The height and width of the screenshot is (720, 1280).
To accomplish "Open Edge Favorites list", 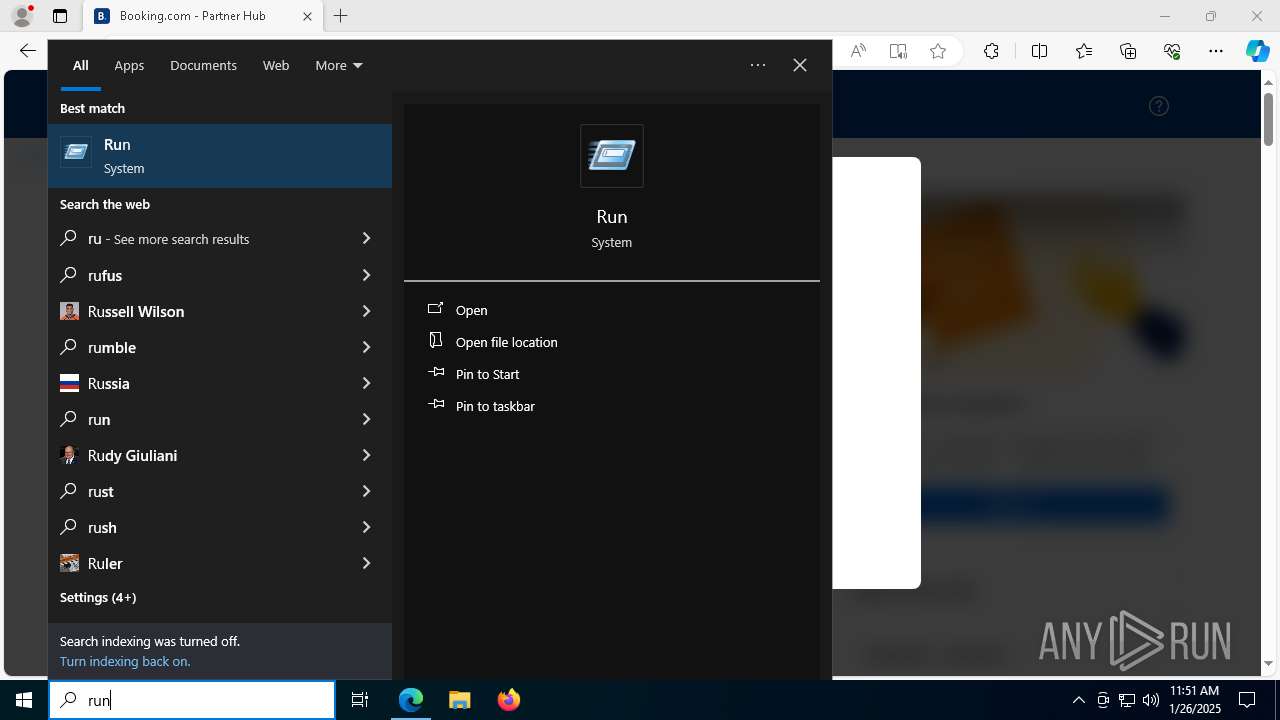I will (1084, 51).
